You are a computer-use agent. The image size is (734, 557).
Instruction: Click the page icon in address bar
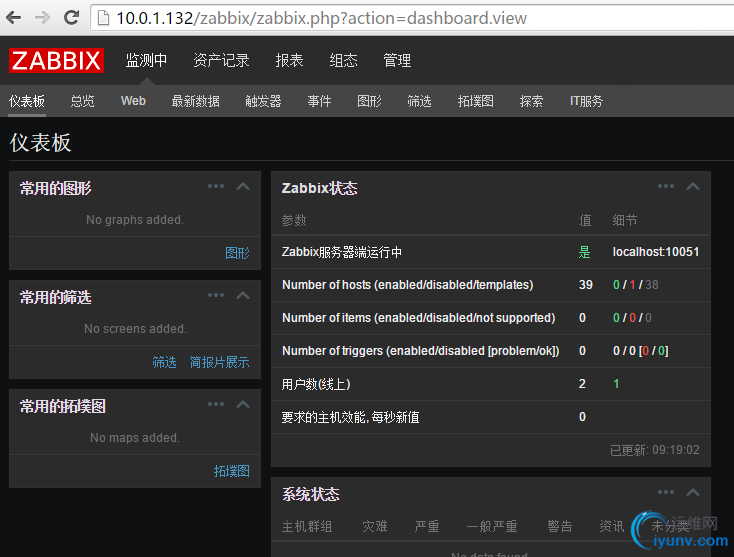[x=103, y=18]
